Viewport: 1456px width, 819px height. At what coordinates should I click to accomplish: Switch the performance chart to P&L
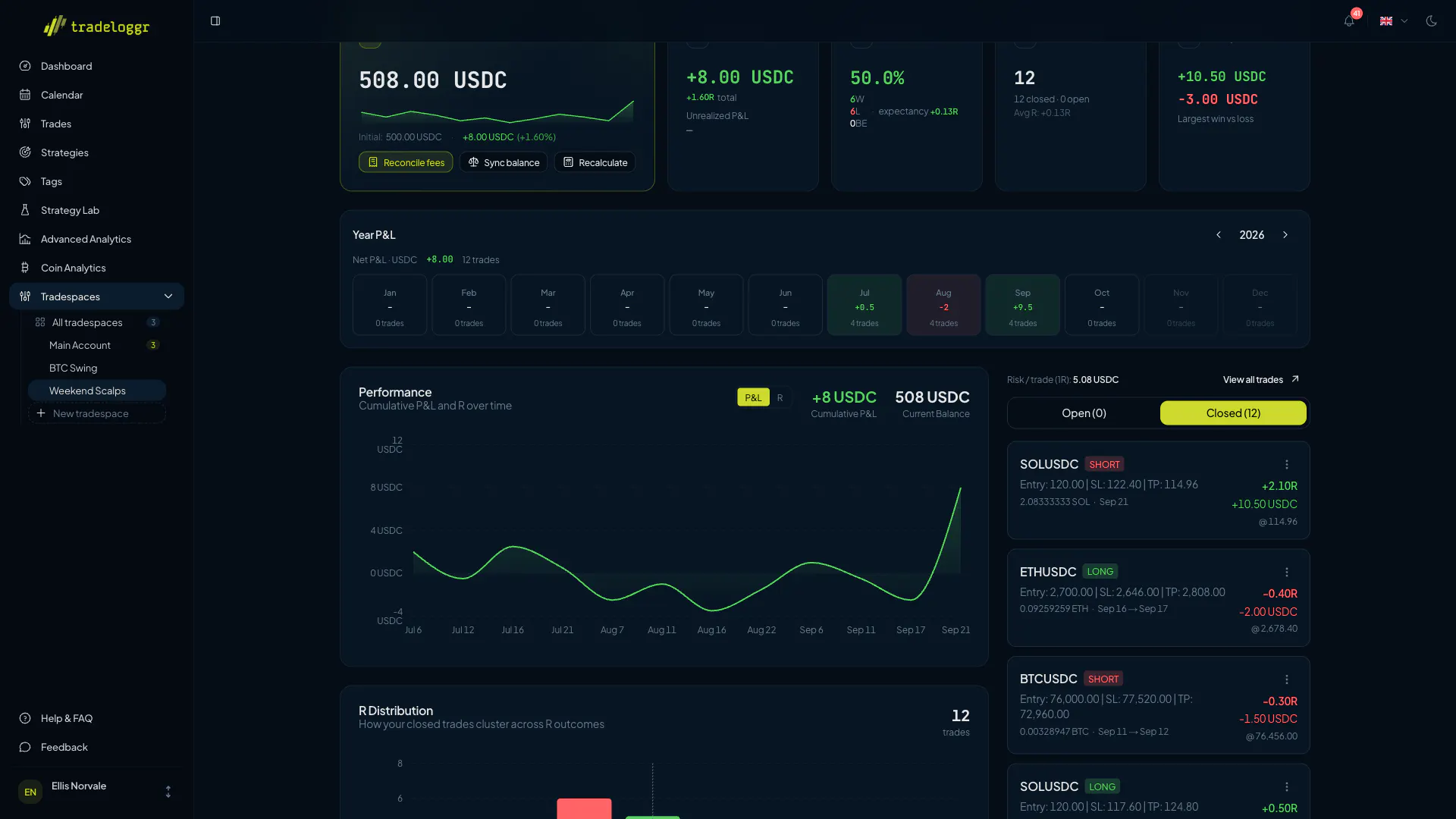click(753, 397)
